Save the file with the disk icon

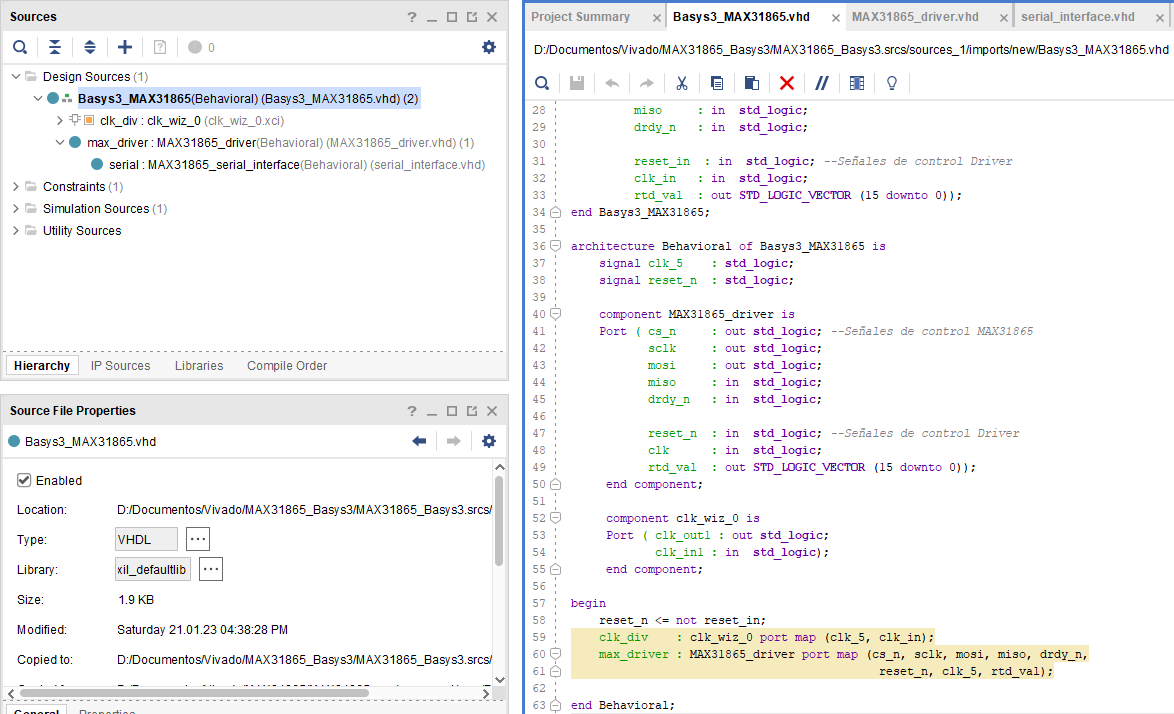click(x=577, y=83)
